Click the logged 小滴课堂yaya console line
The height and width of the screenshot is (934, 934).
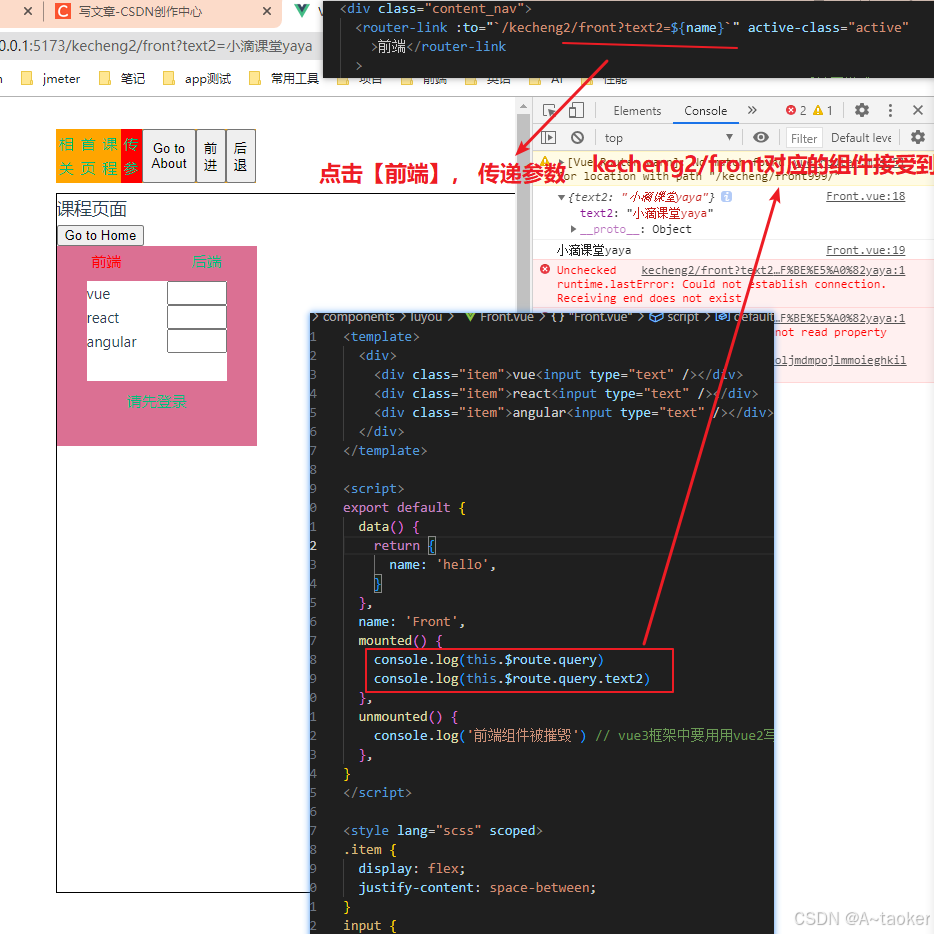593,250
